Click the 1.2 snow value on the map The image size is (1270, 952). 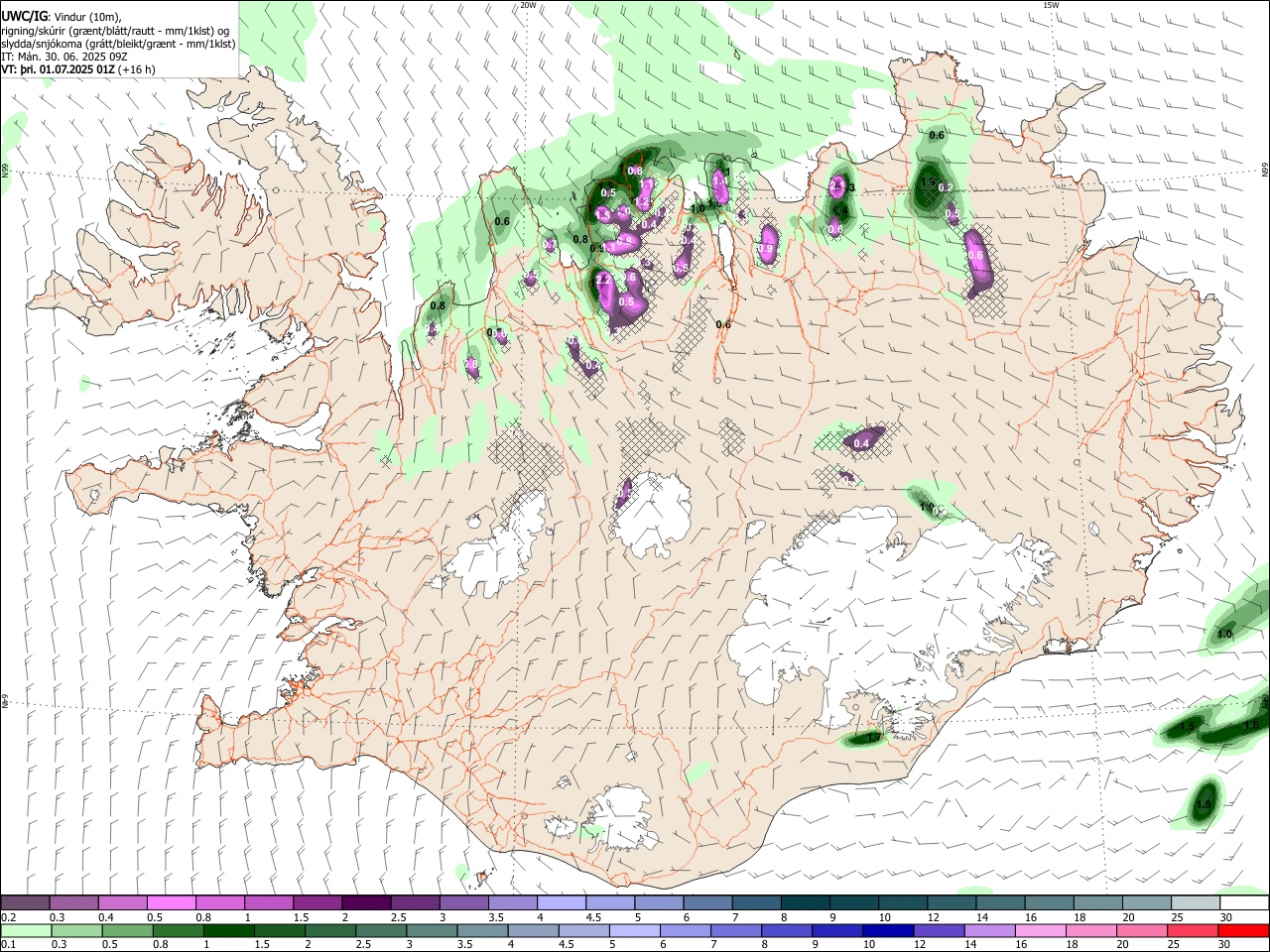pyautogui.click(x=643, y=202)
